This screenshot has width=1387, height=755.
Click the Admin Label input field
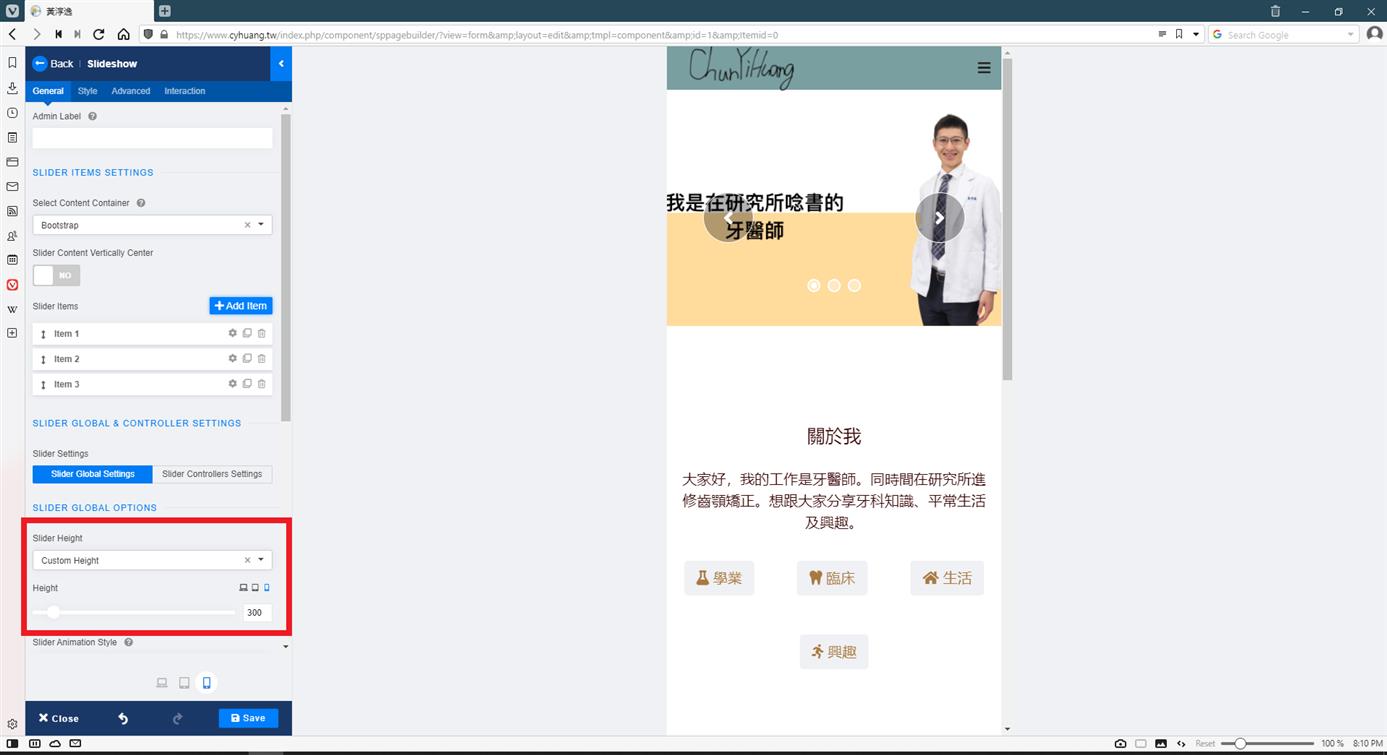click(152, 139)
